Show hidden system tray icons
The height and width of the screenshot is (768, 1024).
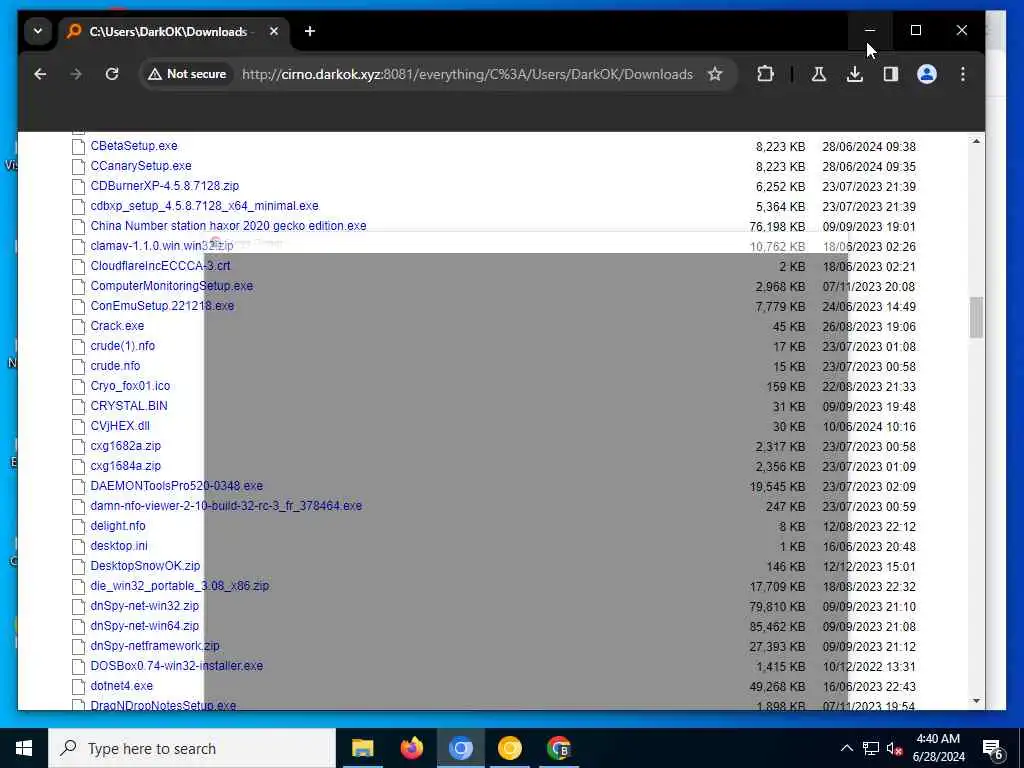coord(846,748)
